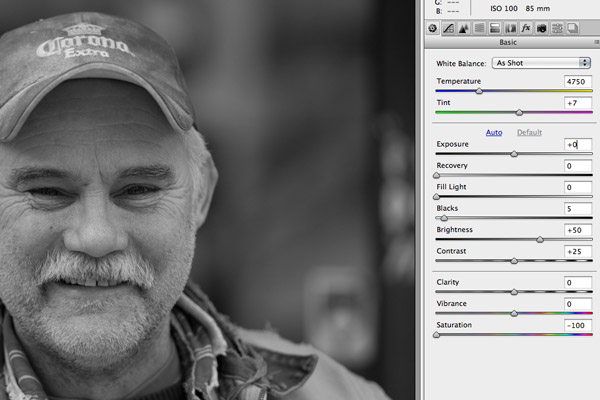
Task: Click the Exposure label
Action: (x=452, y=144)
